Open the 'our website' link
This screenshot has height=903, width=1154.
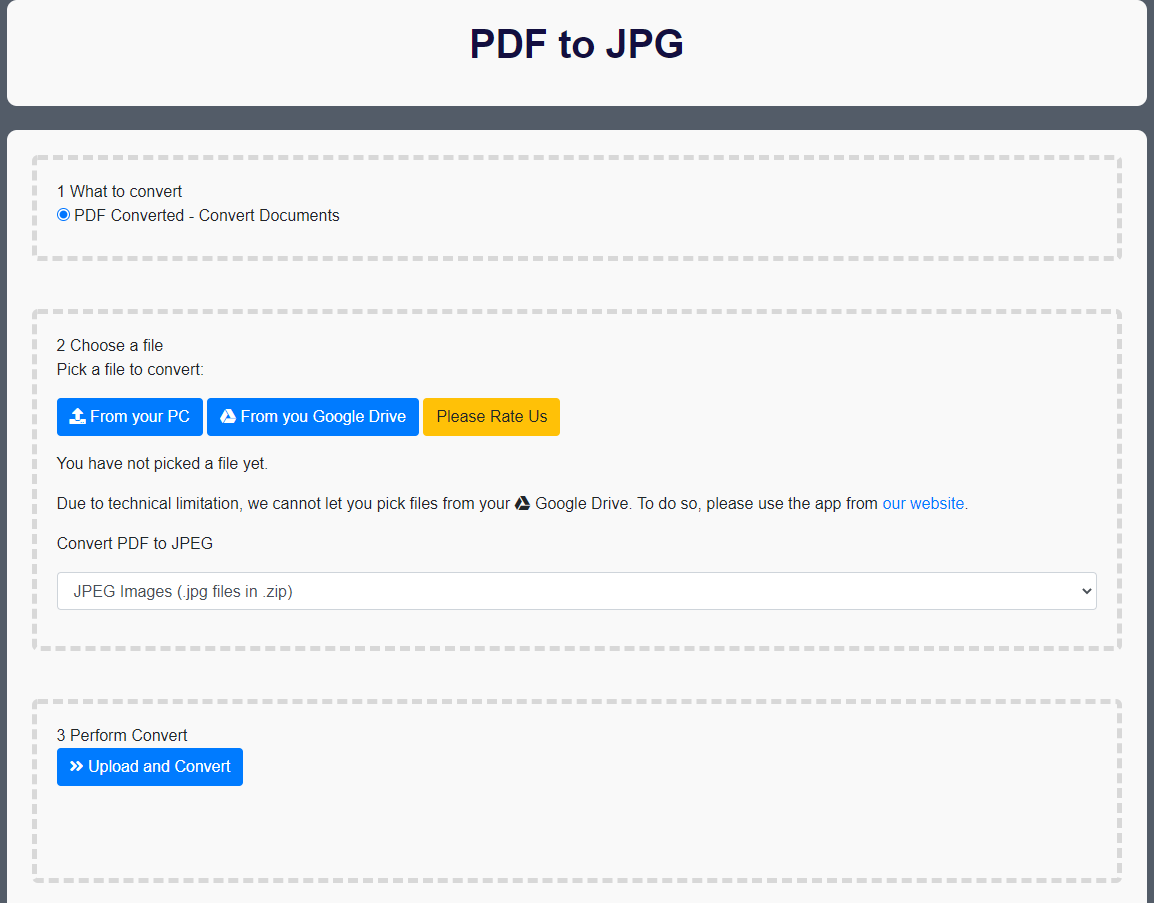pos(923,504)
